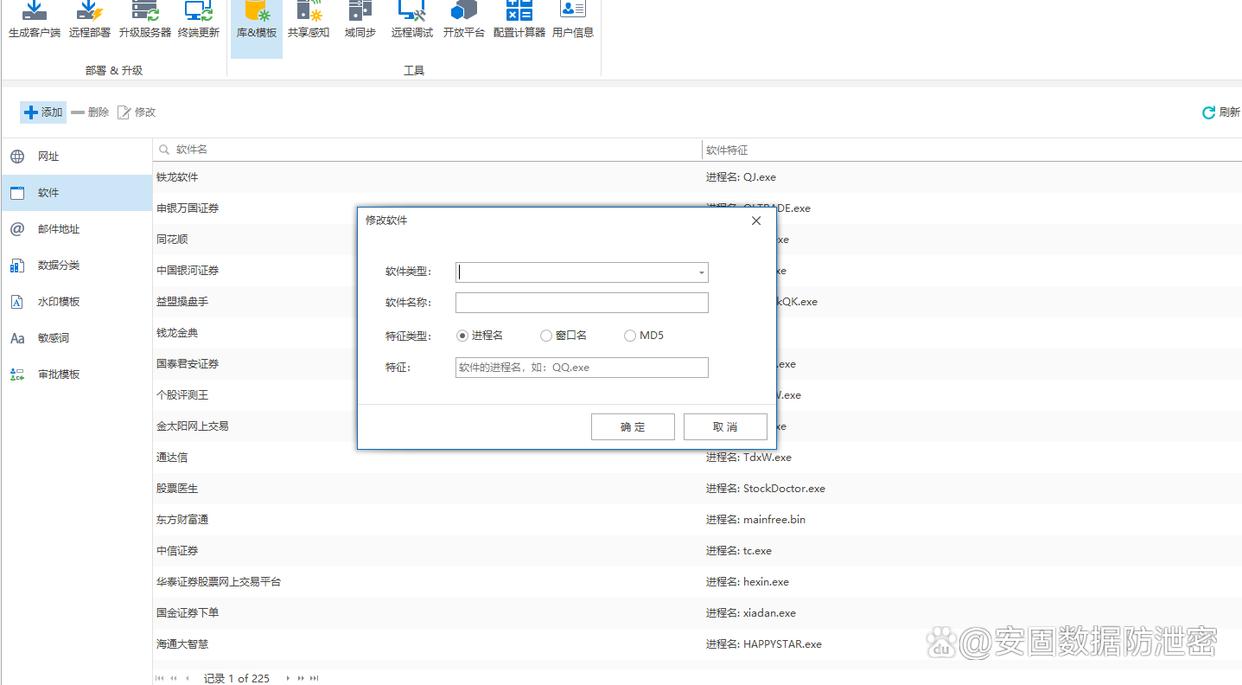Select the 共享感知 tool icon
Image resolution: width=1242 pixels, height=685 pixels.
coord(308,14)
